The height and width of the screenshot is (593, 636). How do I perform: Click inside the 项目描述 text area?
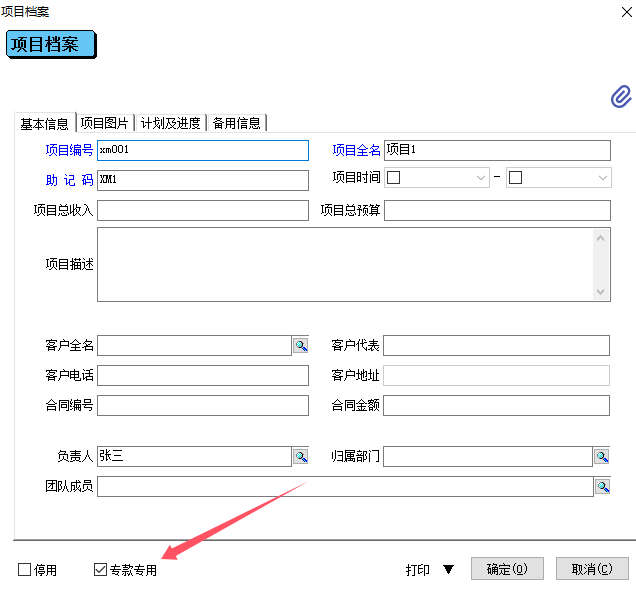click(x=345, y=264)
